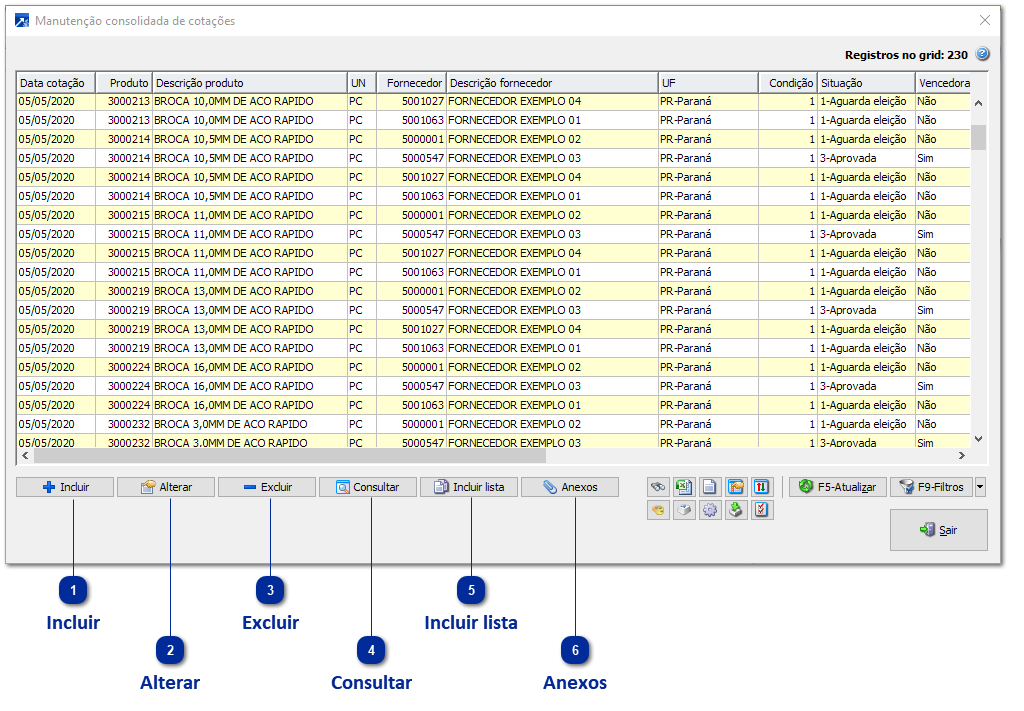This screenshot has width=1024, height=711.
Task: Click the vertical scrollbar down arrow
Action: pos(978,439)
